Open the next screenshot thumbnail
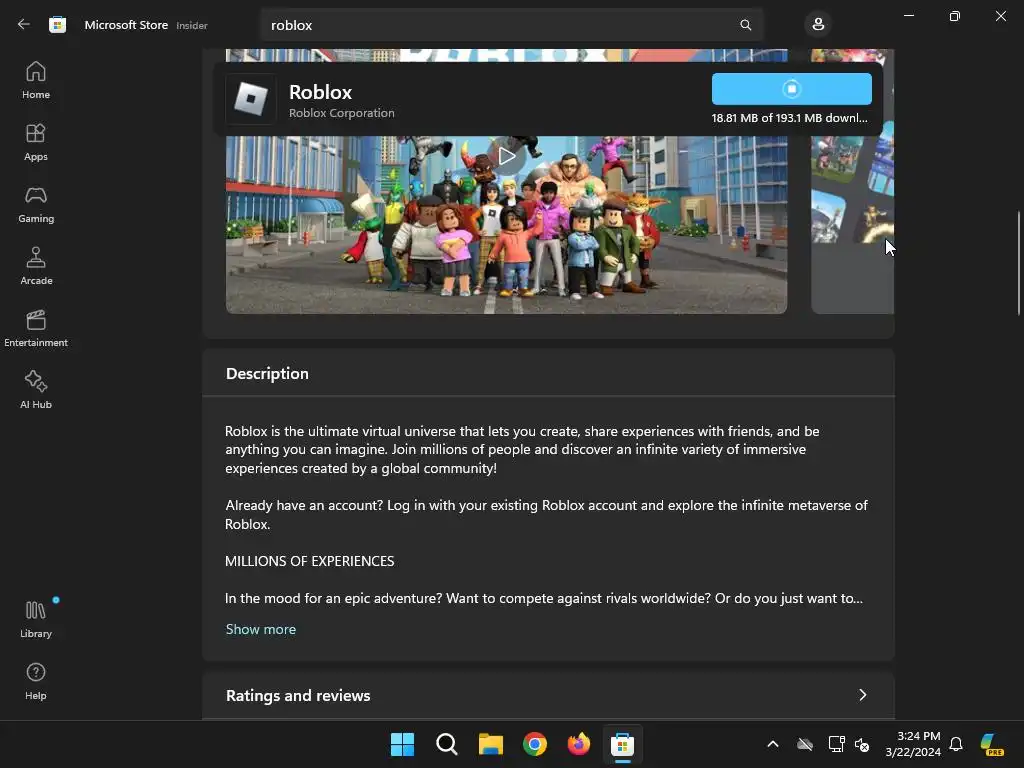Screen dimensions: 1024x768 tap(852, 182)
